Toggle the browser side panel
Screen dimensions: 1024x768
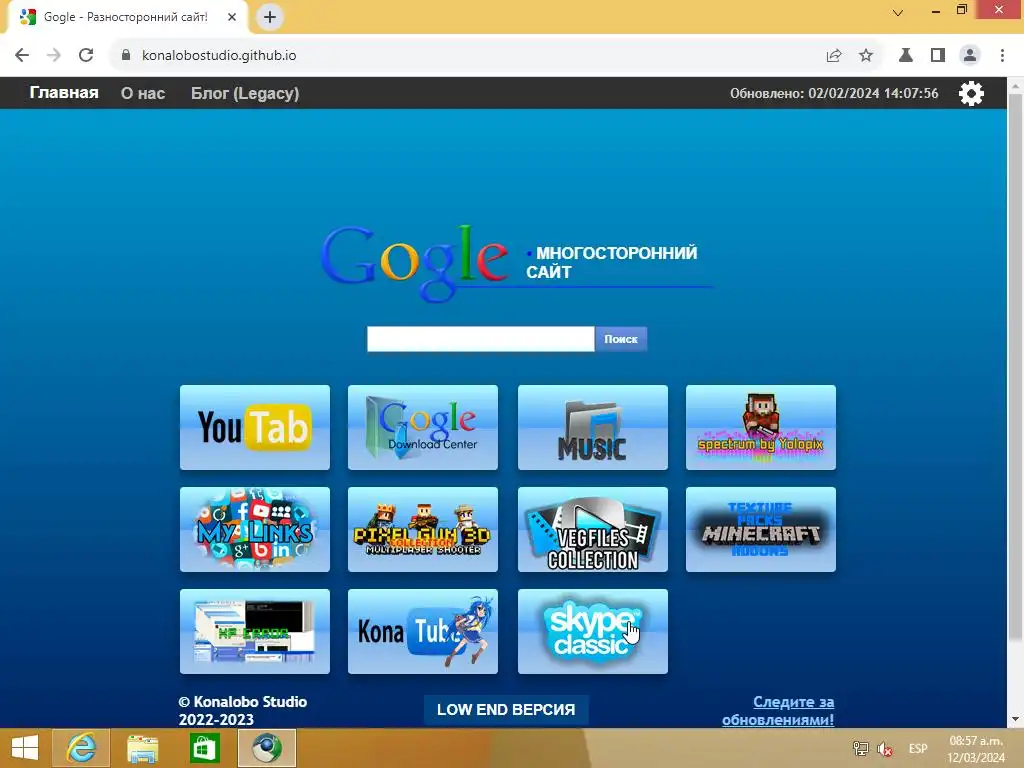[938, 56]
